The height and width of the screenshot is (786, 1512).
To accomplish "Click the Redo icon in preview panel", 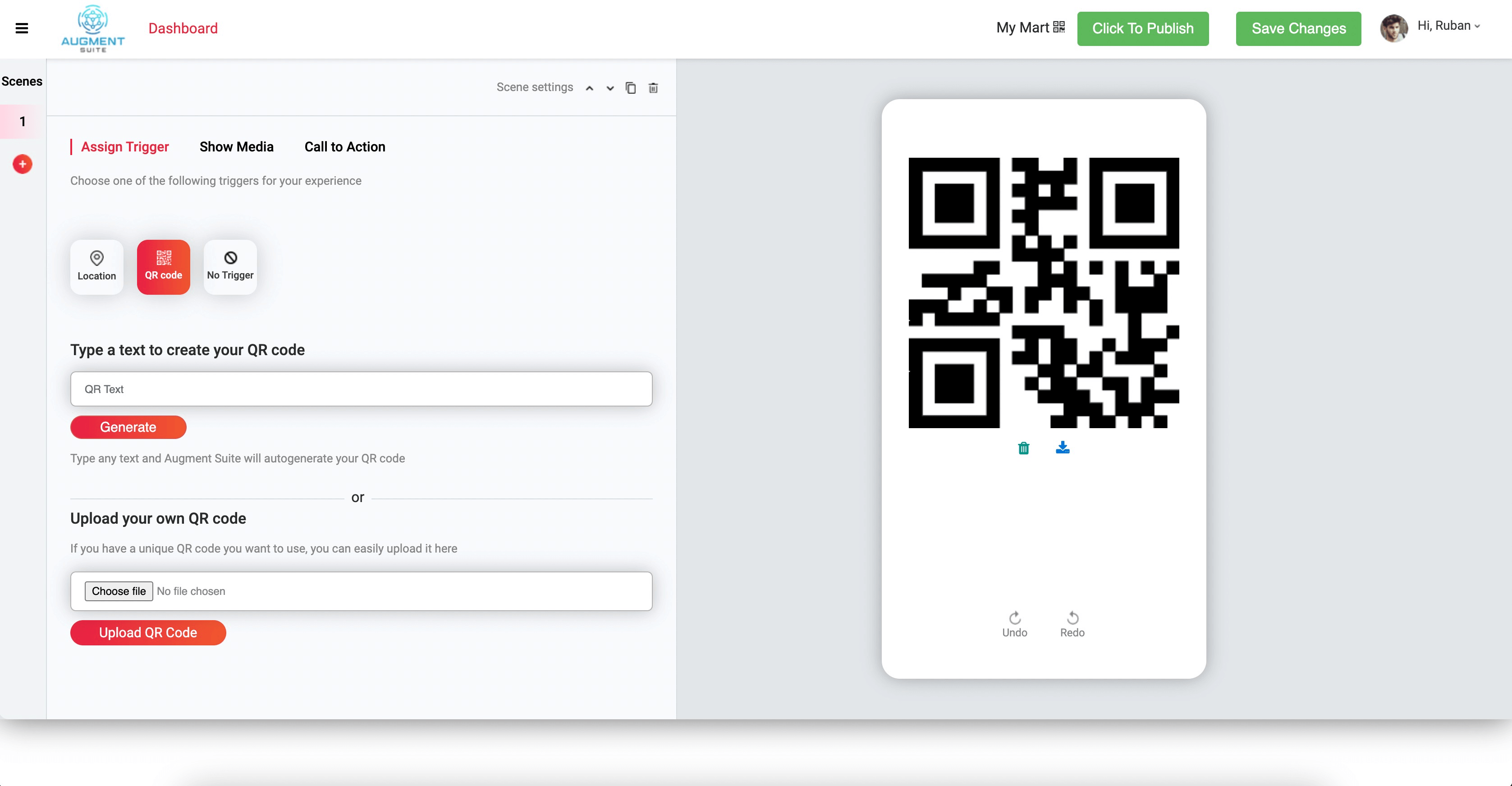I will pyautogui.click(x=1073, y=617).
